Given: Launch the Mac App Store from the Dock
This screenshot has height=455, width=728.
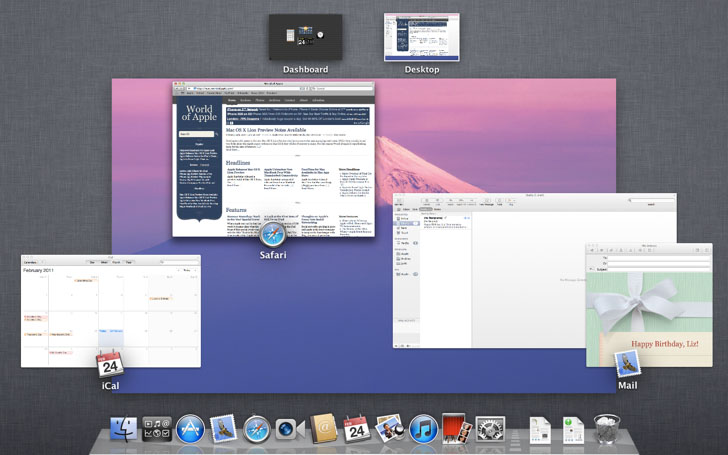Looking at the screenshot, I should [x=190, y=429].
